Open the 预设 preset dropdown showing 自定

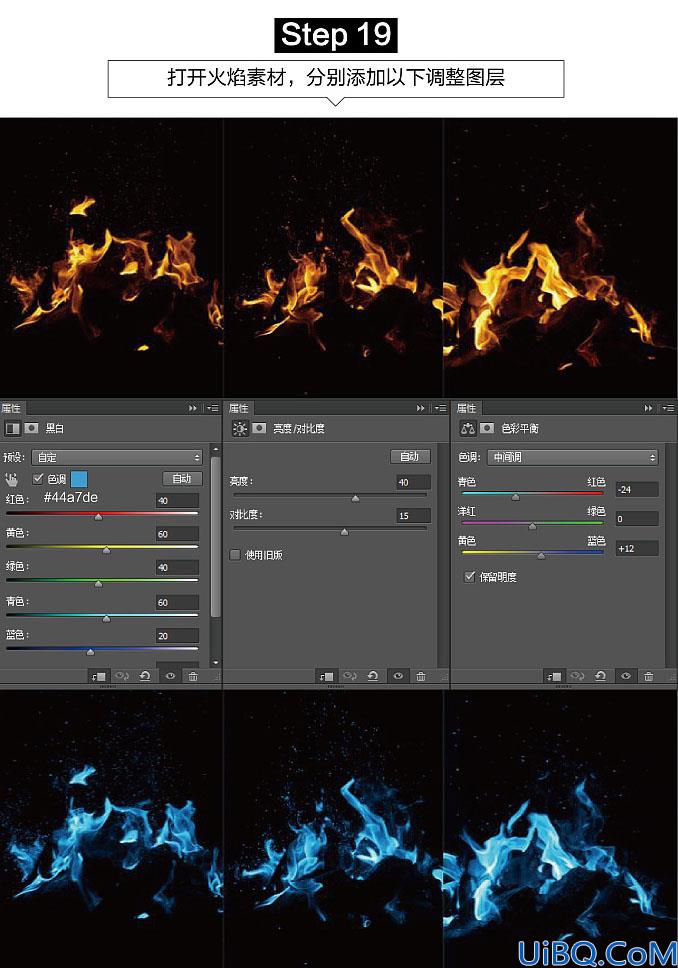click(117, 457)
